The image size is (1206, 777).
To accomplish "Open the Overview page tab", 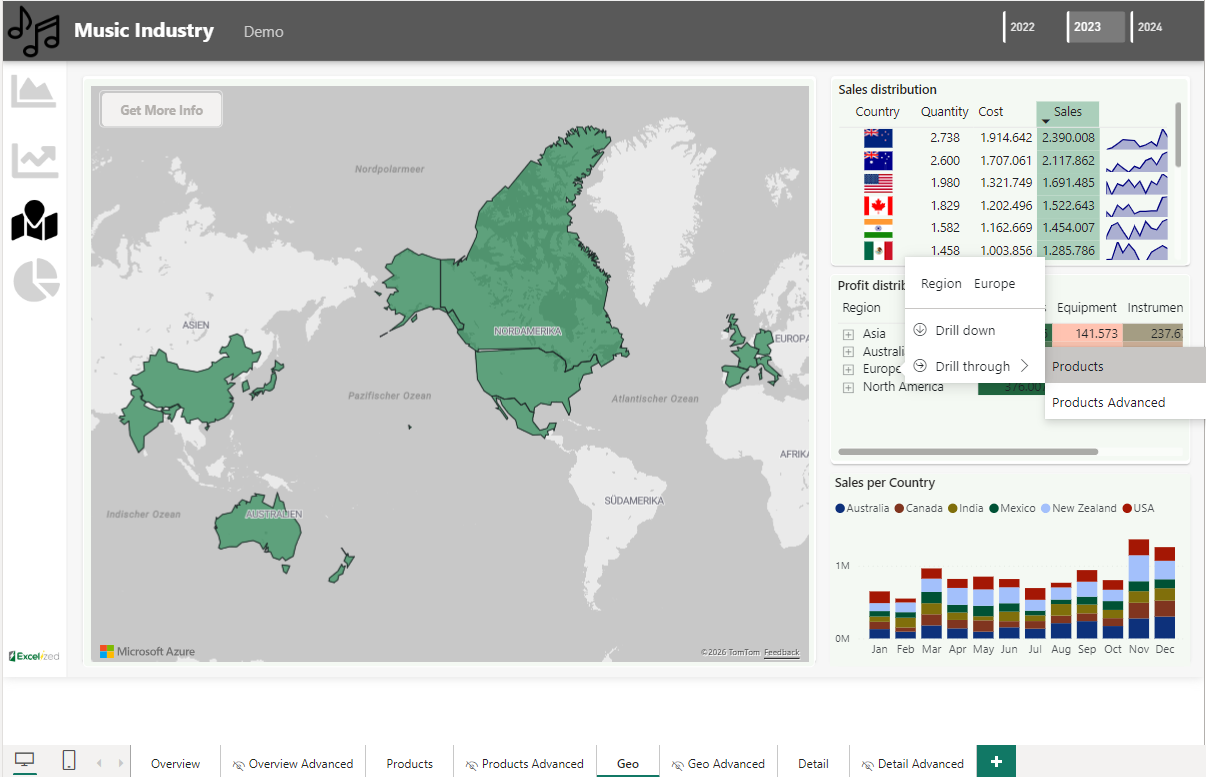I will pos(175,763).
